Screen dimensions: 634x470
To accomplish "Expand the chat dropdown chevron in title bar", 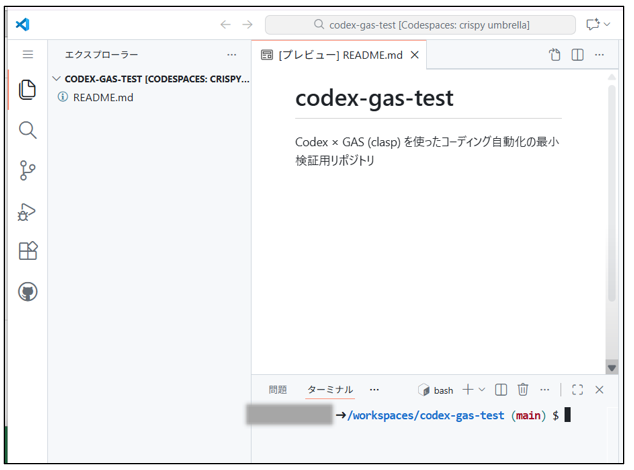I will [x=607, y=24].
